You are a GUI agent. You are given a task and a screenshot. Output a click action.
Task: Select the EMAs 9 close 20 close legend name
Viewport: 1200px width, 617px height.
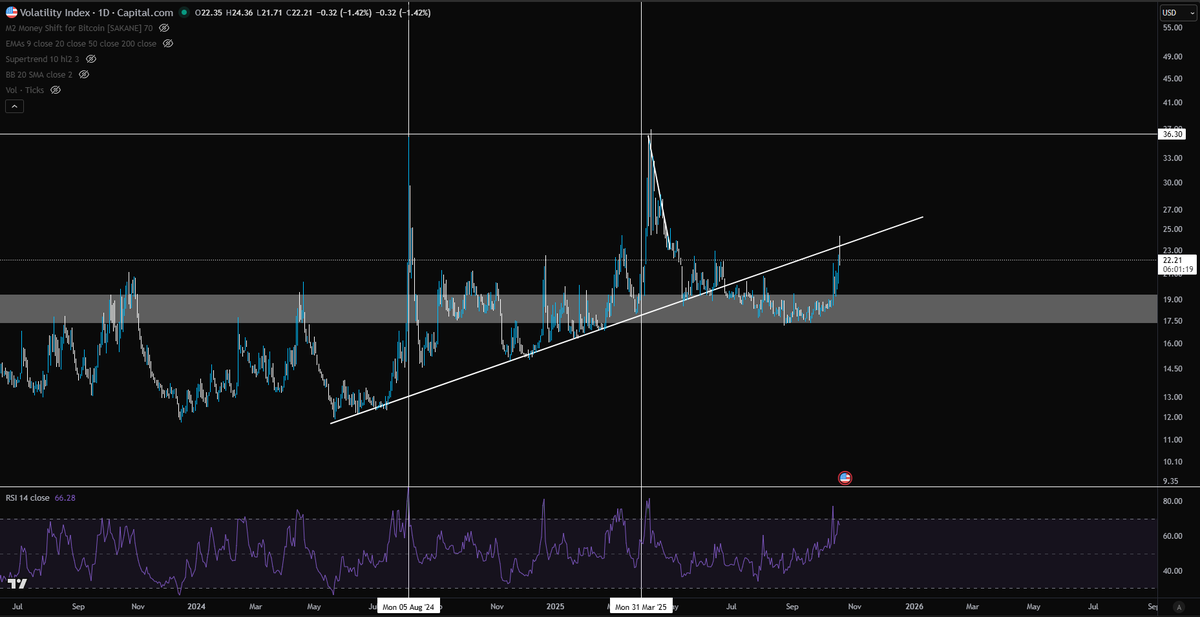[81, 43]
